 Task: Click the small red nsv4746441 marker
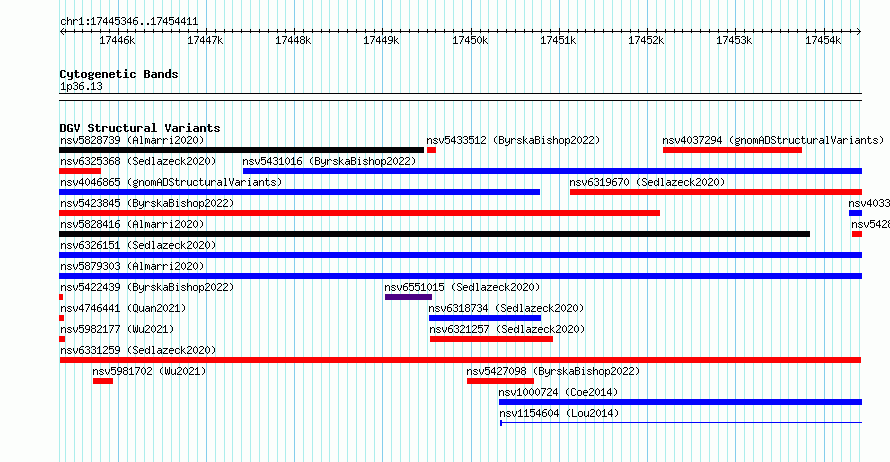click(x=62, y=318)
